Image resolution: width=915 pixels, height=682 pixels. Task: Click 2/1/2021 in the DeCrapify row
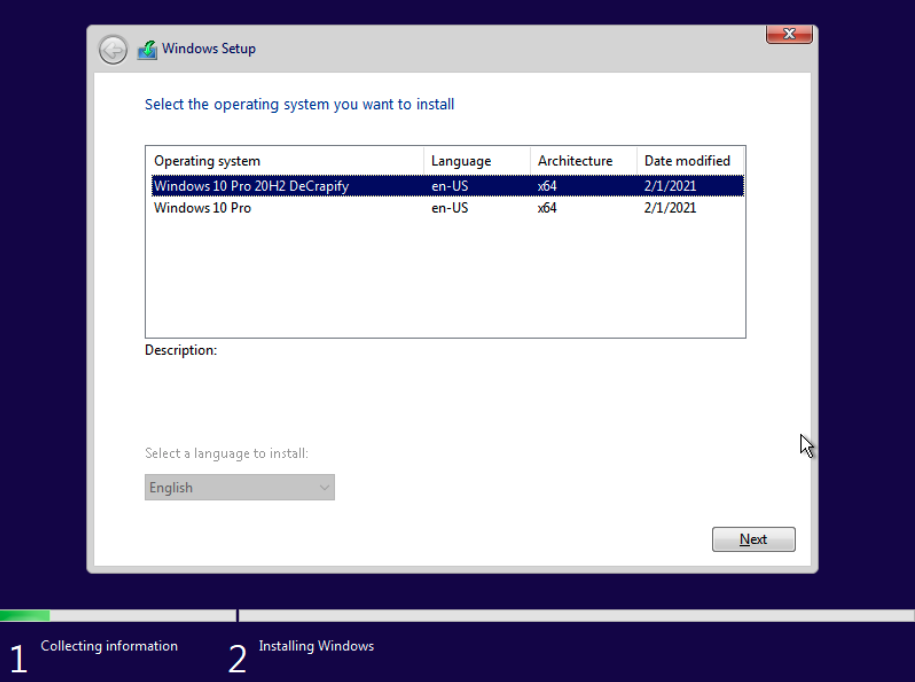670,186
